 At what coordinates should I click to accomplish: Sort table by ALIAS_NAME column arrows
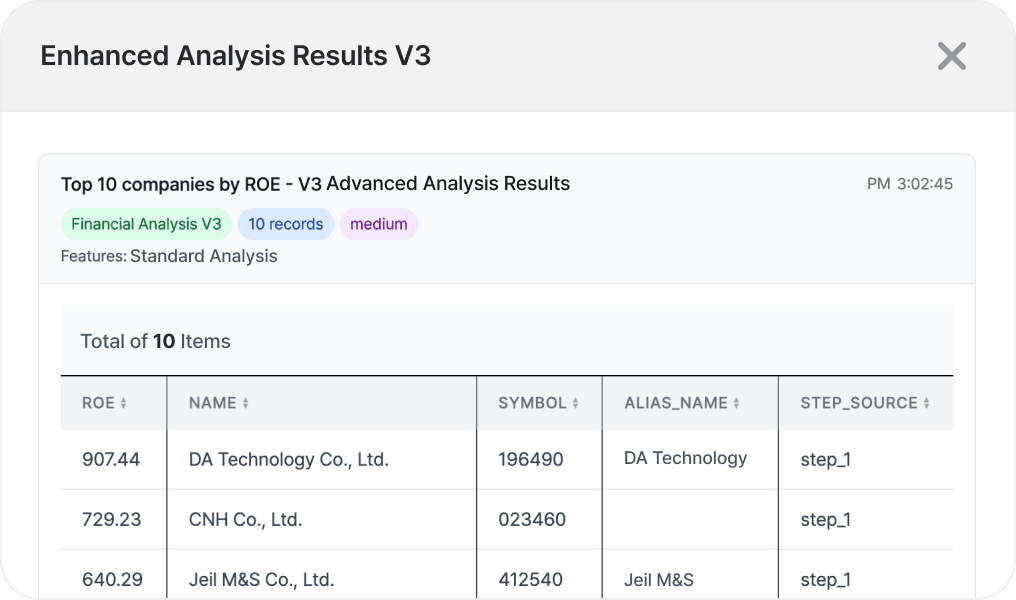coord(736,403)
